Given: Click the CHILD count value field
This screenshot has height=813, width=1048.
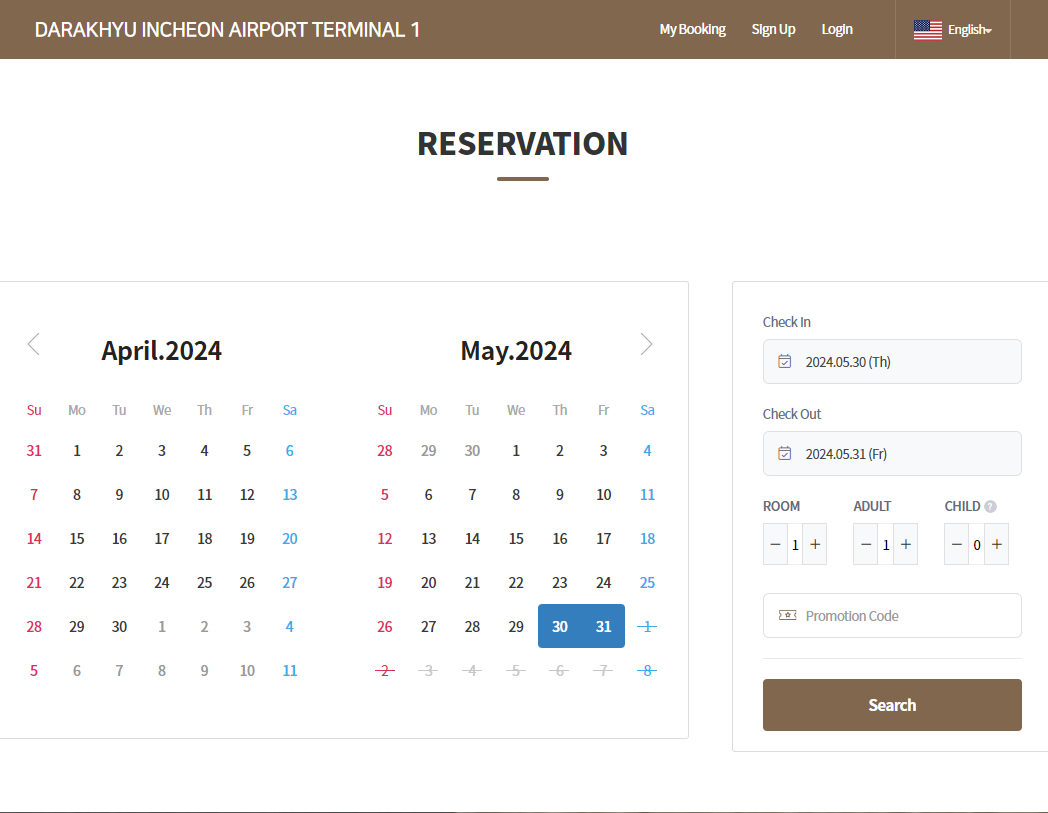Looking at the screenshot, I should (976, 544).
